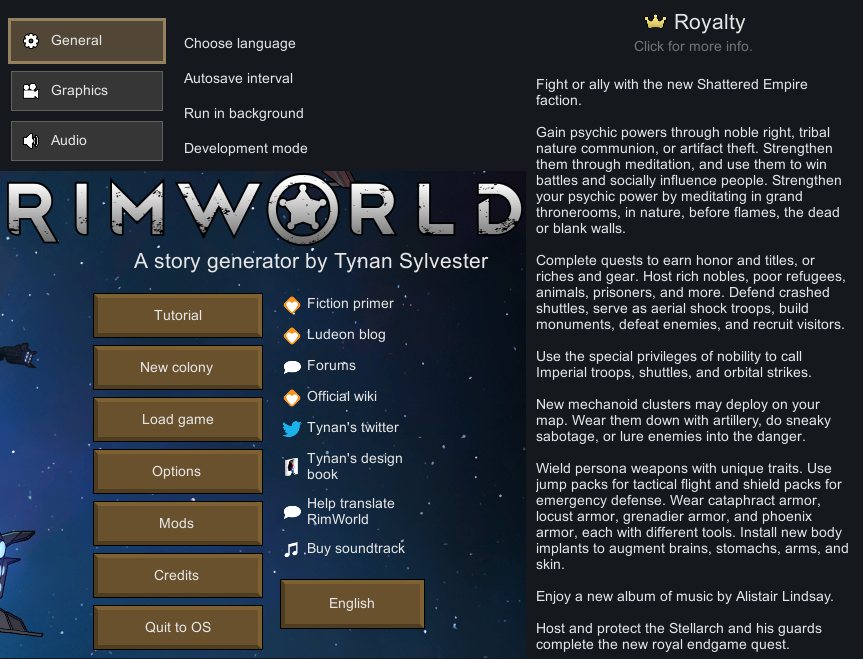Click the Royalty crown icon
Image resolution: width=863 pixels, height=659 pixels.
click(x=655, y=22)
